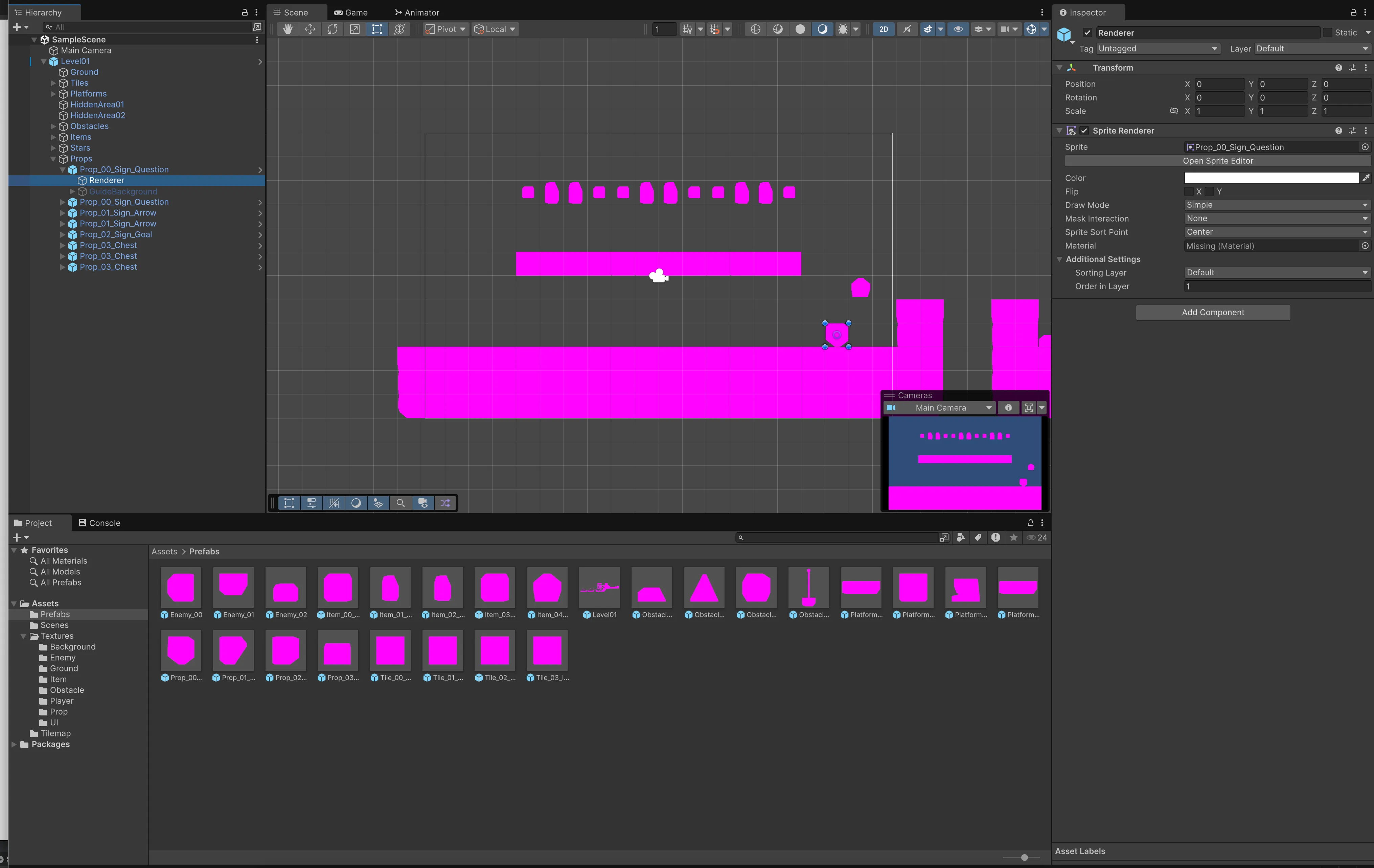Expand the Obstacles object in Hierarchy
The image size is (1374, 868).
pos(53,126)
